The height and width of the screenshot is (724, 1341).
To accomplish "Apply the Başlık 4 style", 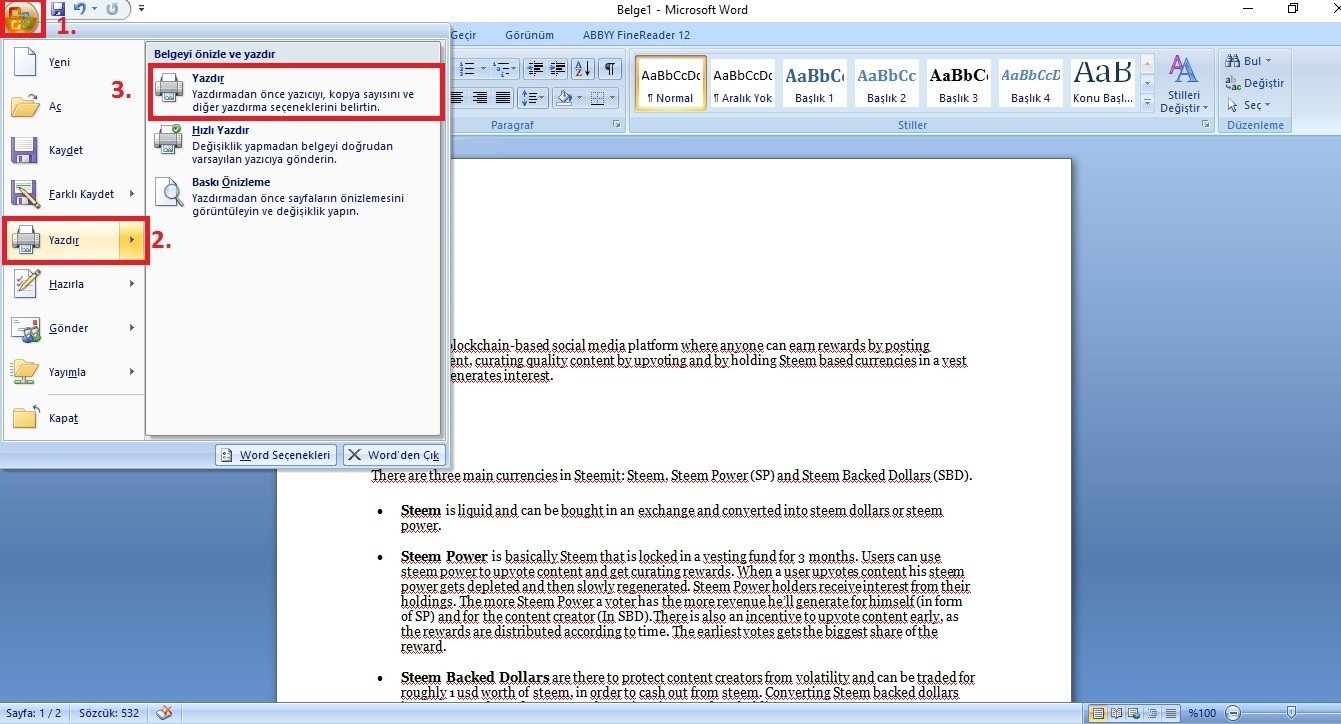I will [x=1031, y=83].
